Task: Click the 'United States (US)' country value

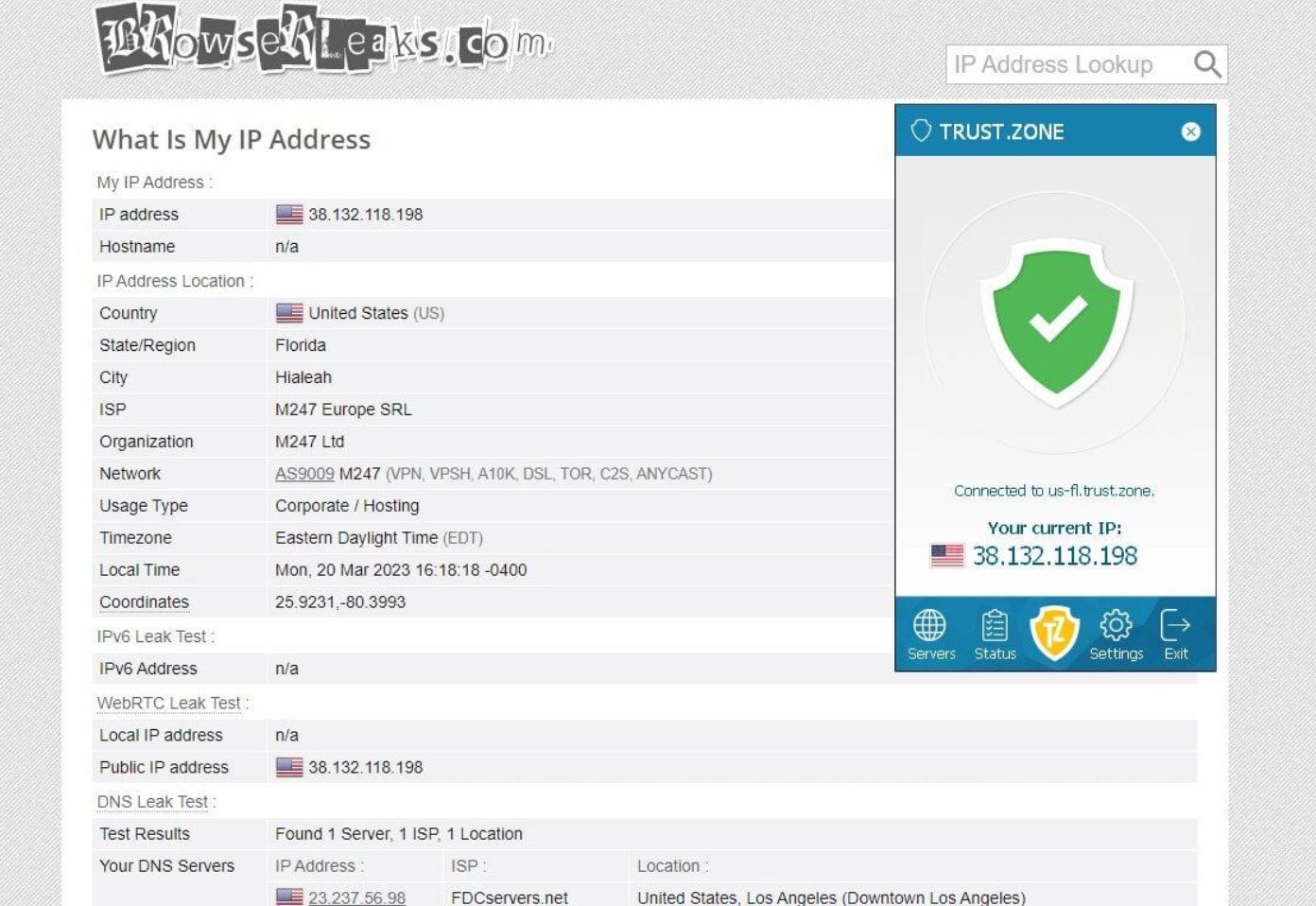Action: click(376, 313)
